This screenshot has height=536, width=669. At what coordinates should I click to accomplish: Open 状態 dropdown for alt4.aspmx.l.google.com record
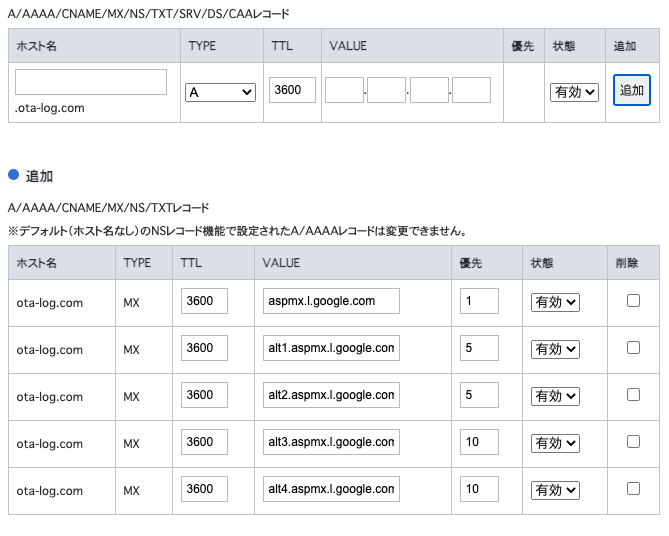(x=555, y=490)
